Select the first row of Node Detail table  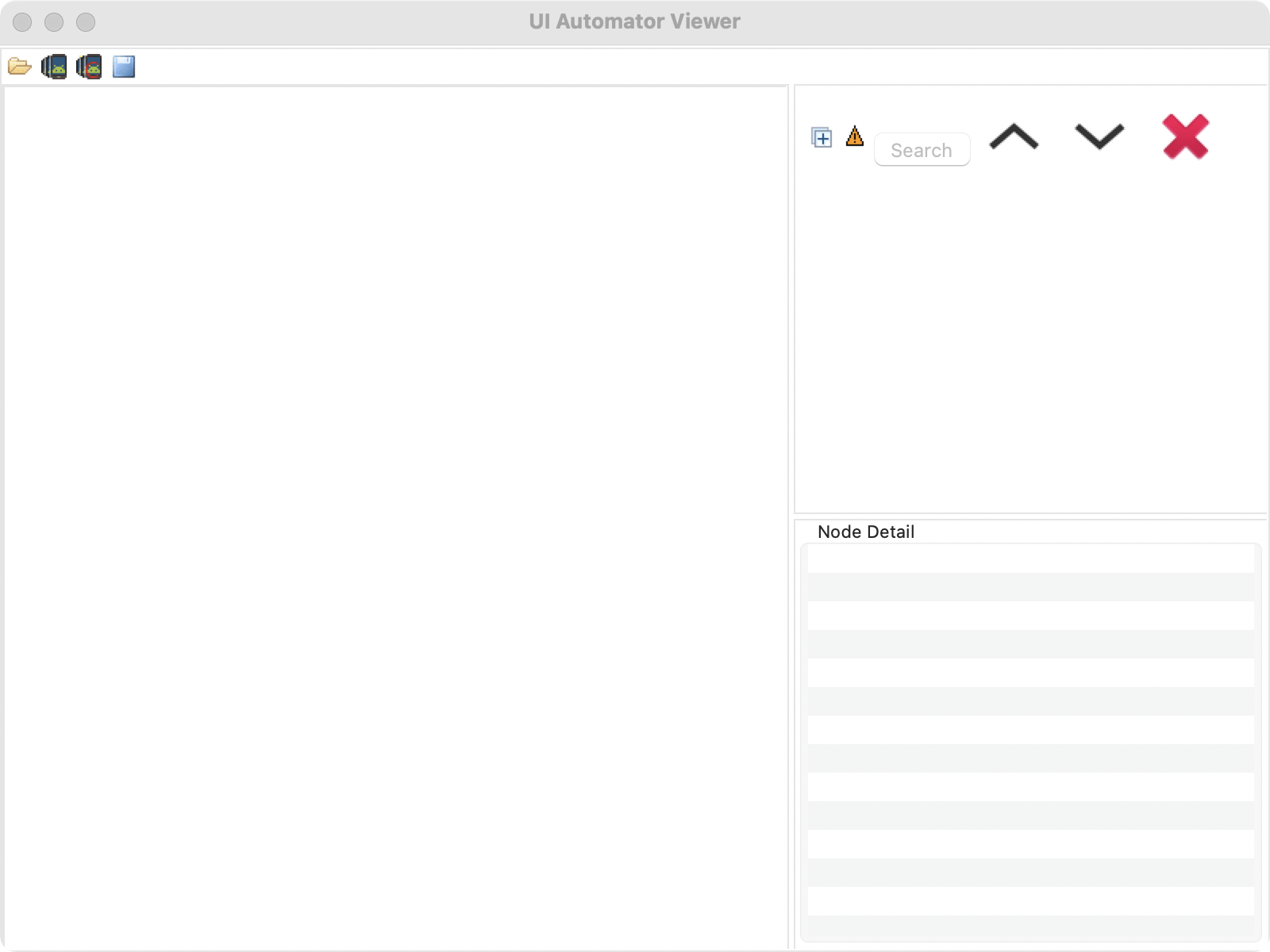point(1030,559)
